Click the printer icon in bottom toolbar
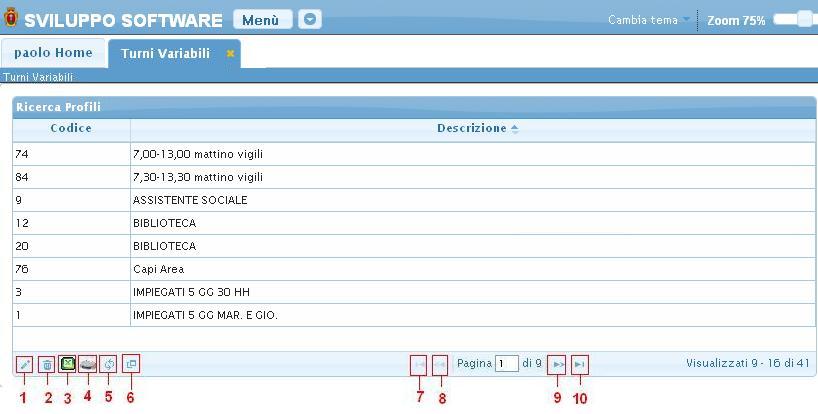This screenshot has height=414, width=818. click(88, 365)
